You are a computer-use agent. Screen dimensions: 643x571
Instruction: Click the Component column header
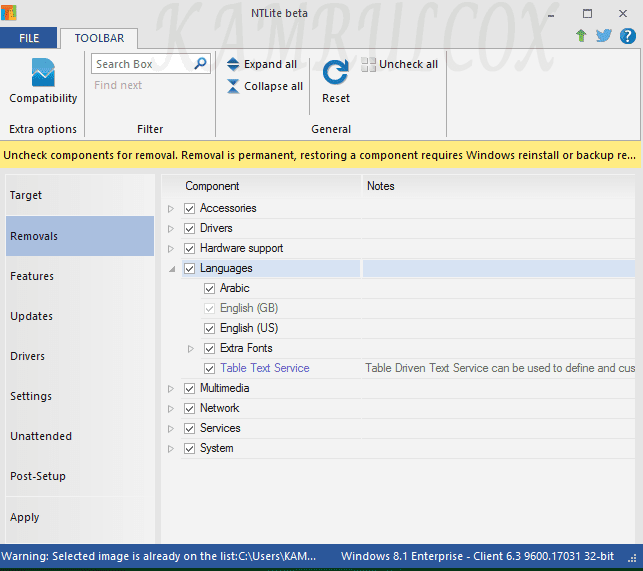(x=212, y=186)
